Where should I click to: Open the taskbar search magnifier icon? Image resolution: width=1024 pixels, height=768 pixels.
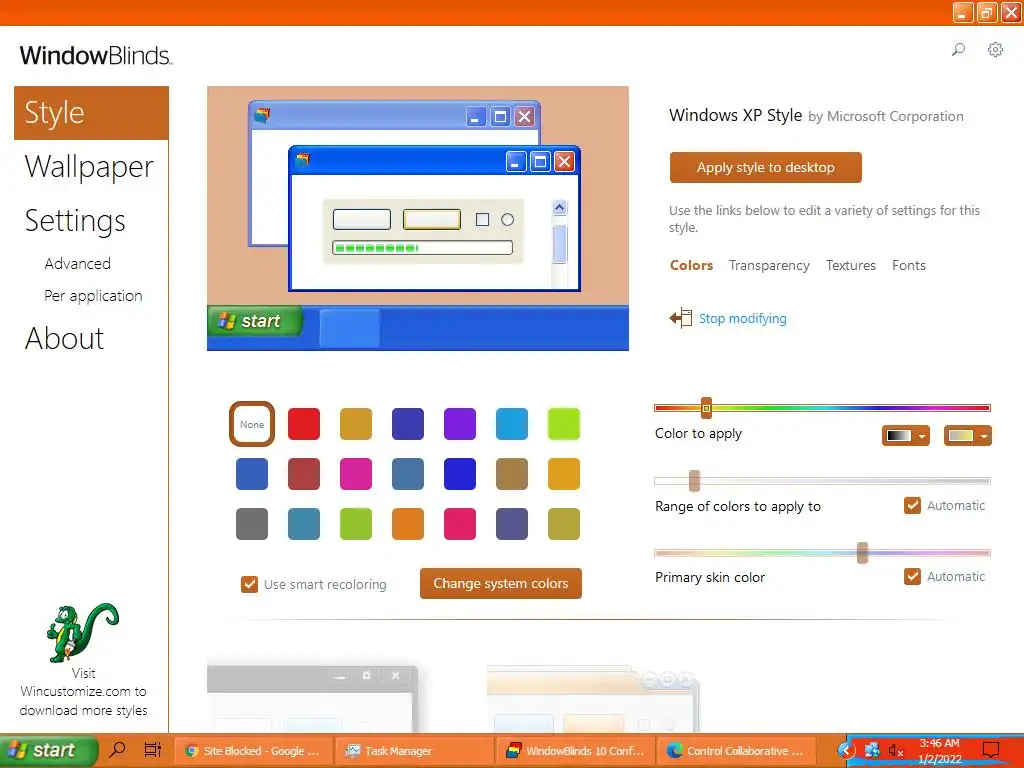pos(117,750)
